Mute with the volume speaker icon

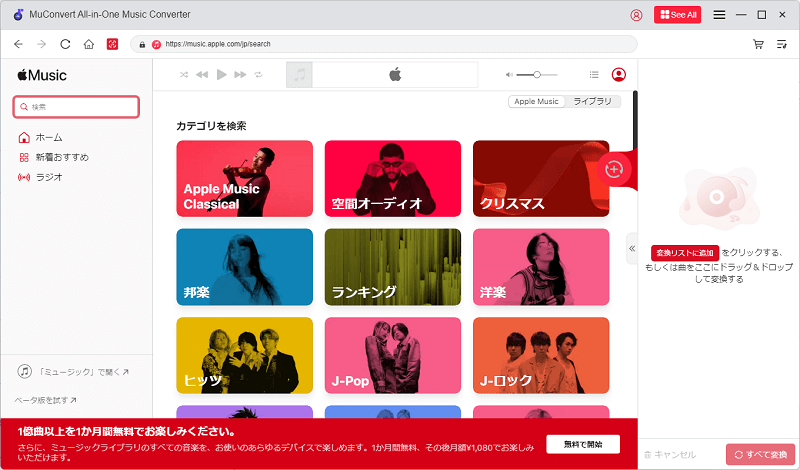pyautogui.click(x=509, y=75)
